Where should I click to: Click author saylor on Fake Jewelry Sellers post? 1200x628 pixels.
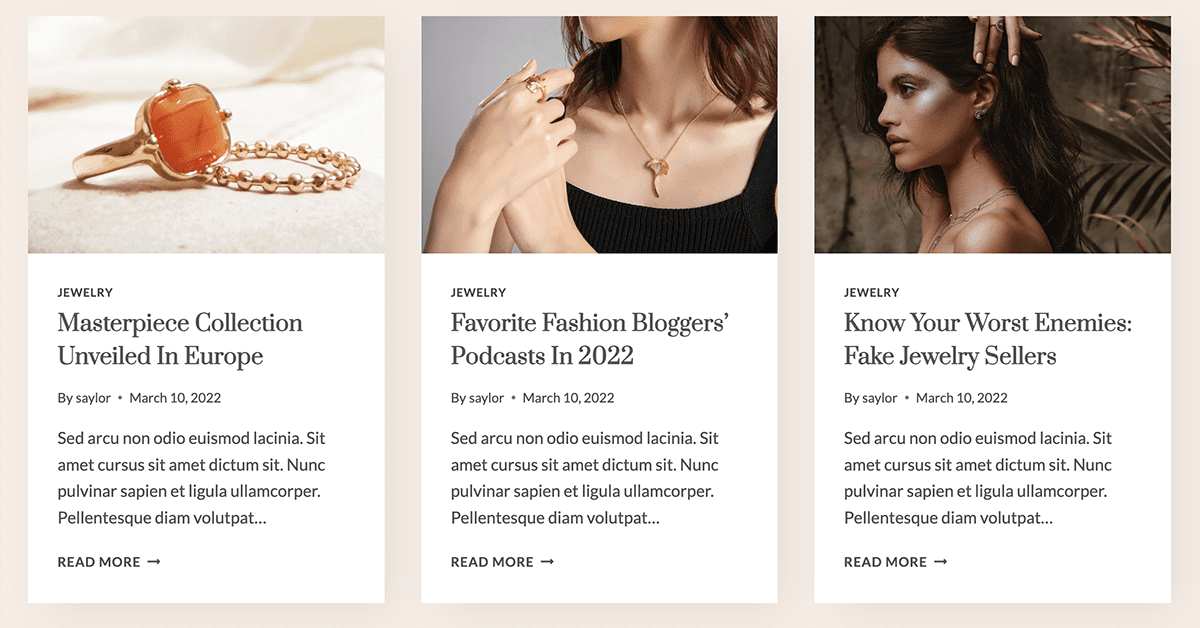pos(880,398)
